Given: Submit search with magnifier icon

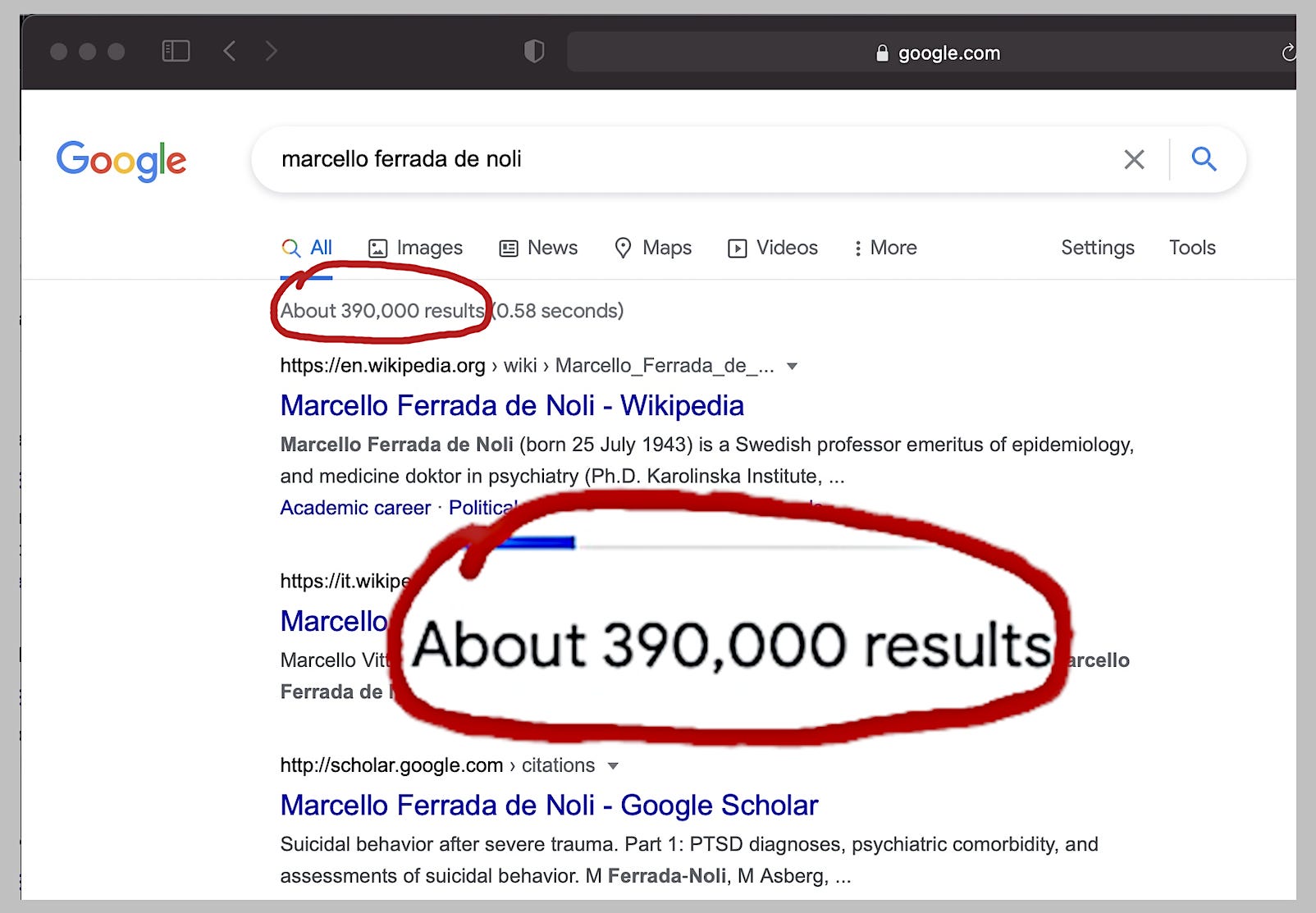Looking at the screenshot, I should [x=1204, y=158].
